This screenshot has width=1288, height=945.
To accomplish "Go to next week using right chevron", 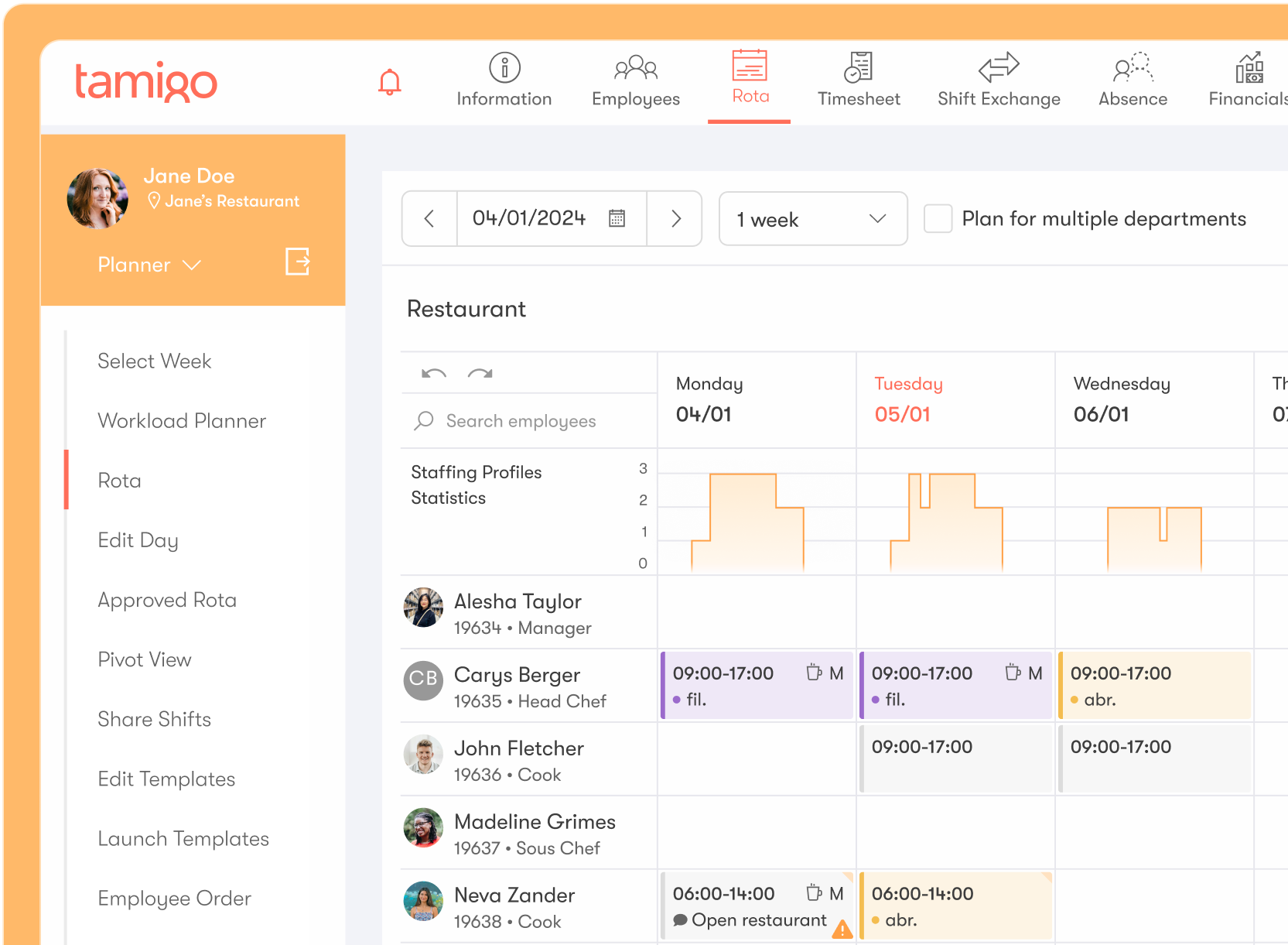I will 675,219.
